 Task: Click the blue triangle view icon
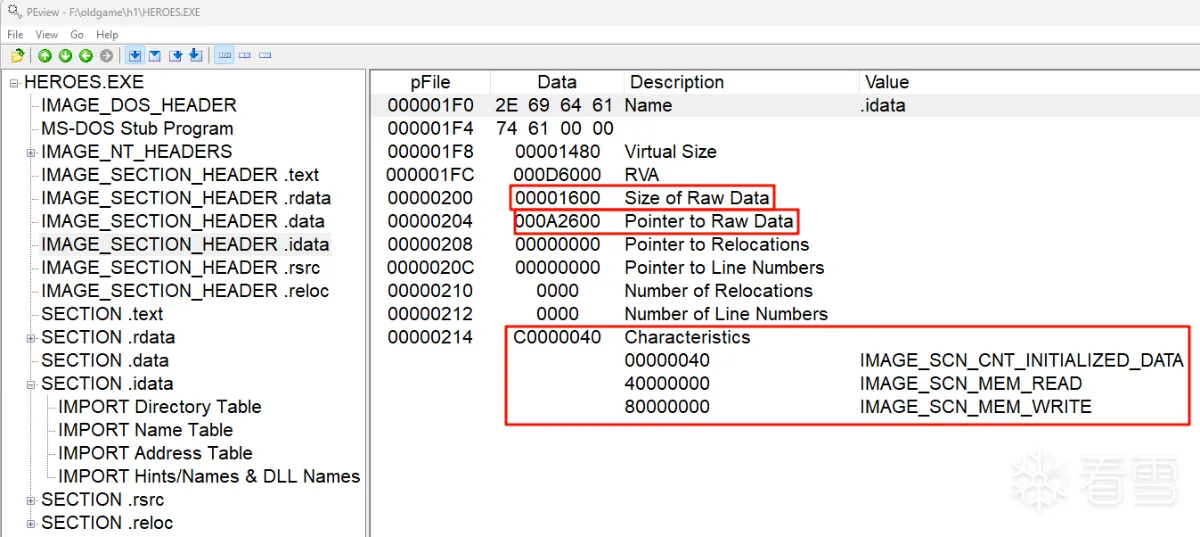156,55
